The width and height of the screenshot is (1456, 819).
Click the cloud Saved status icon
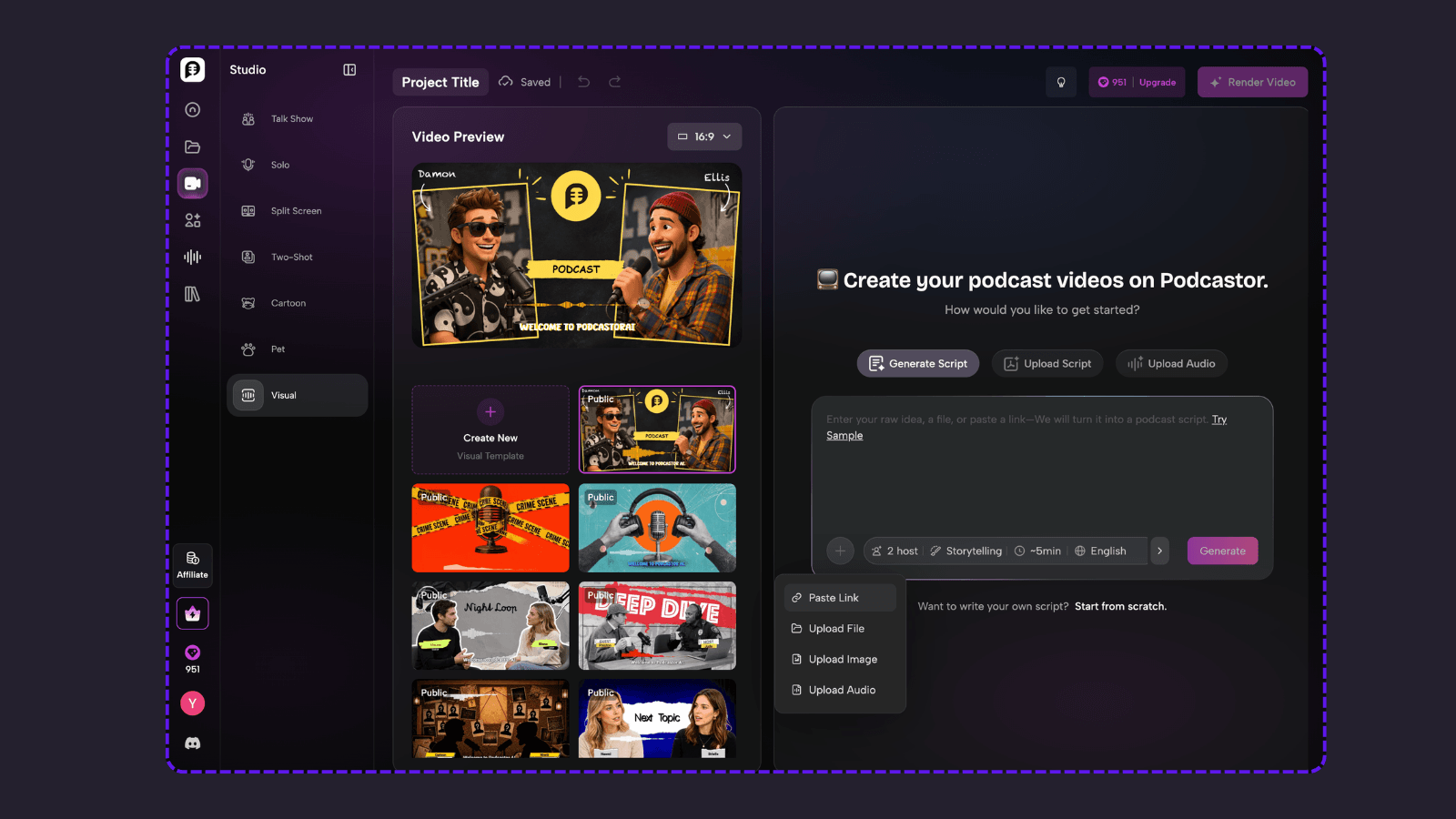coord(506,82)
